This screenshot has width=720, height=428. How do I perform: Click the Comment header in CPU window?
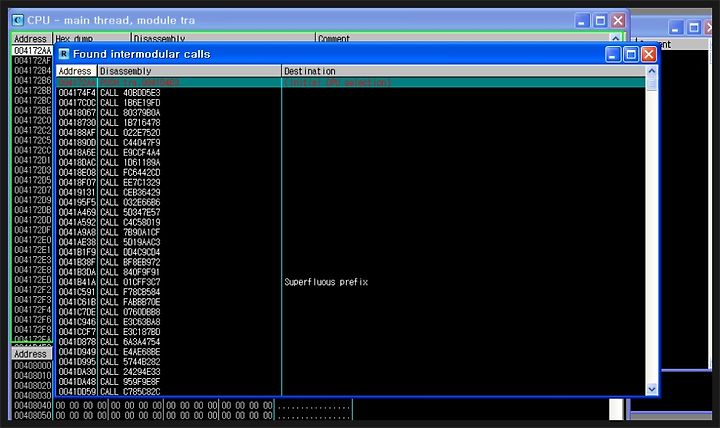463,39
